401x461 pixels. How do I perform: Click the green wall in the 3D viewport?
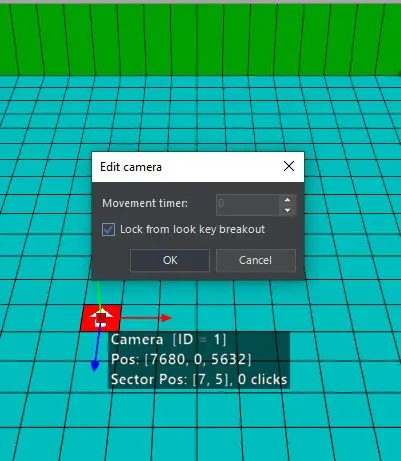[200, 39]
